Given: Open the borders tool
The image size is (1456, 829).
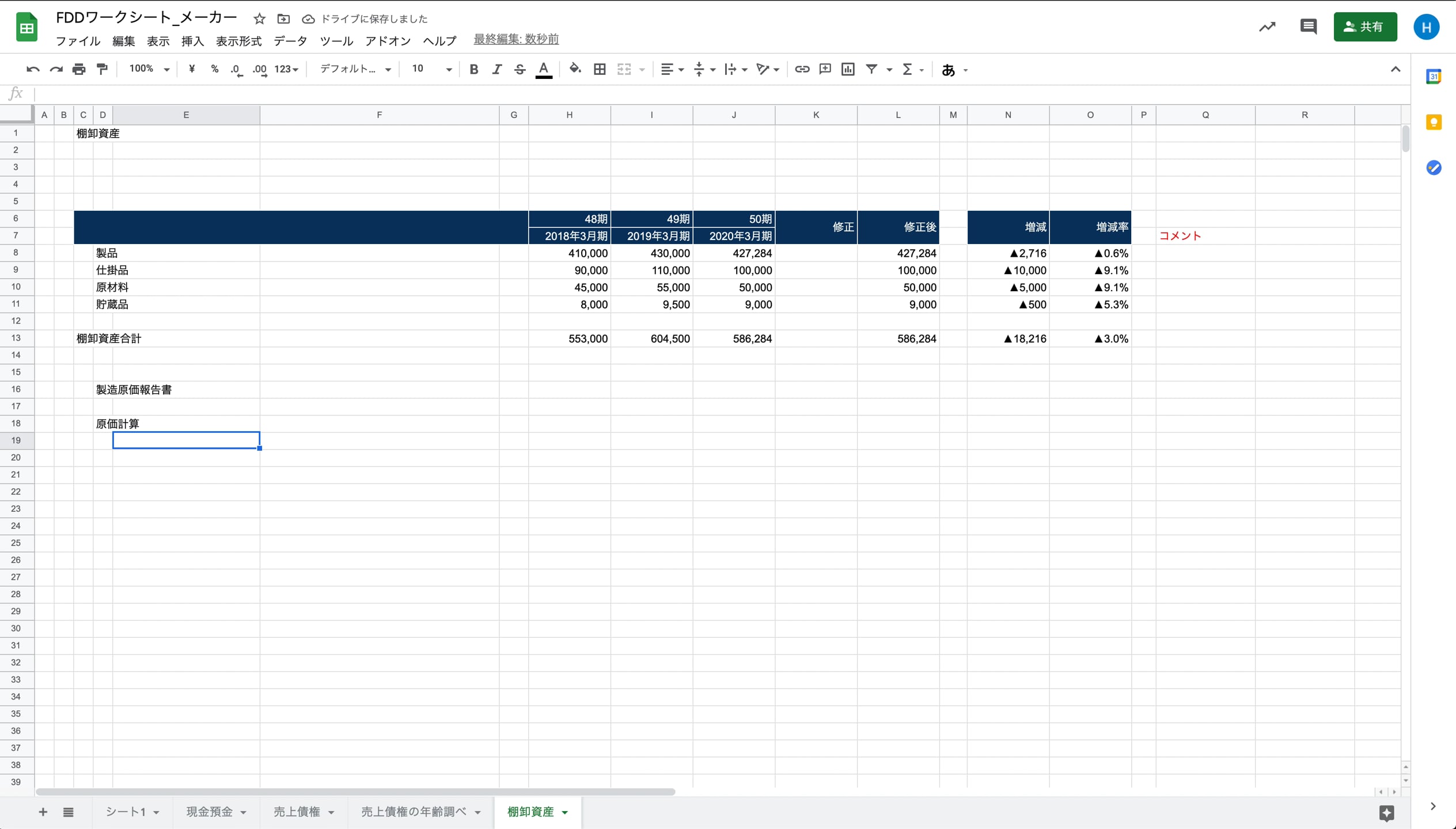Looking at the screenshot, I should tap(600, 69).
